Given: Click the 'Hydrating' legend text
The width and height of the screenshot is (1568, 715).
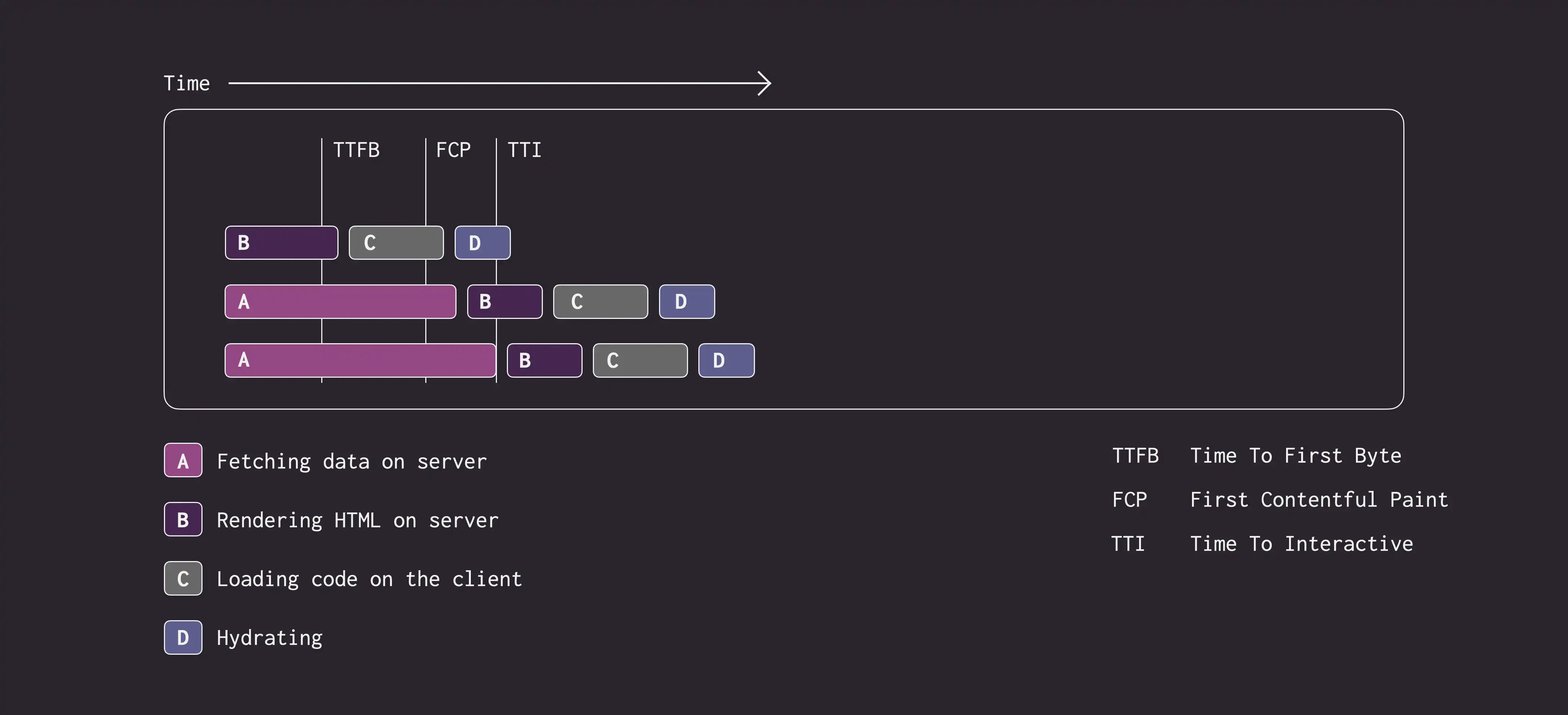Looking at the screenshot, I should 270,638.
